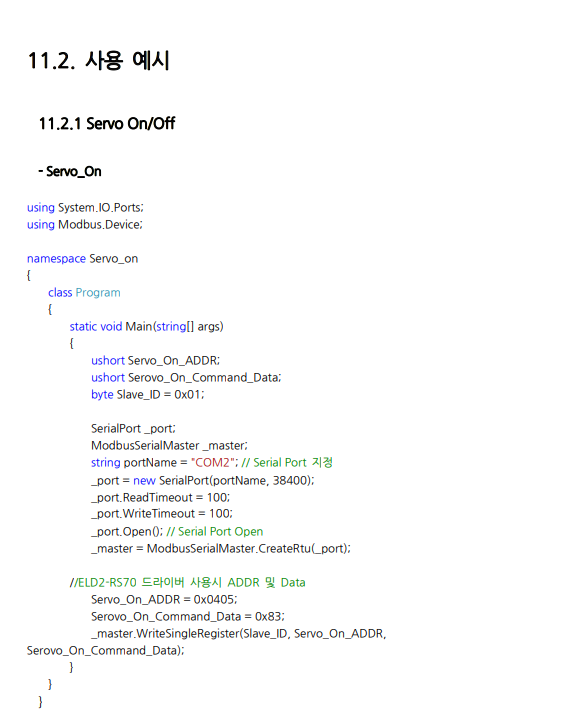Viewport: 570px width, 728px height.
Task: Click the line "using System.IO.Ports;"
Action: [x=85, y=208]
